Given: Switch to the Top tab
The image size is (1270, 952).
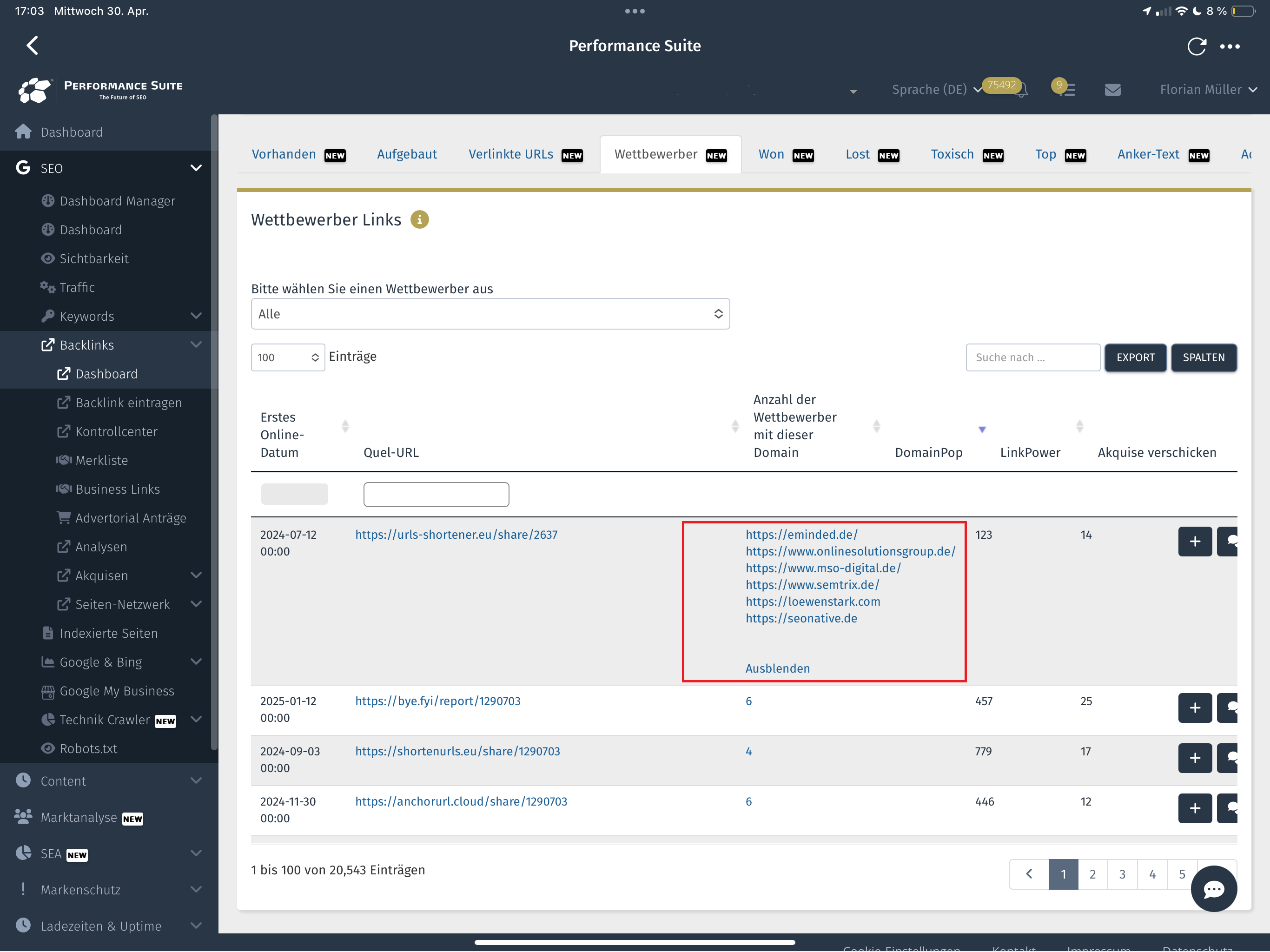Looking at the screenshot, I should 1060,154.
